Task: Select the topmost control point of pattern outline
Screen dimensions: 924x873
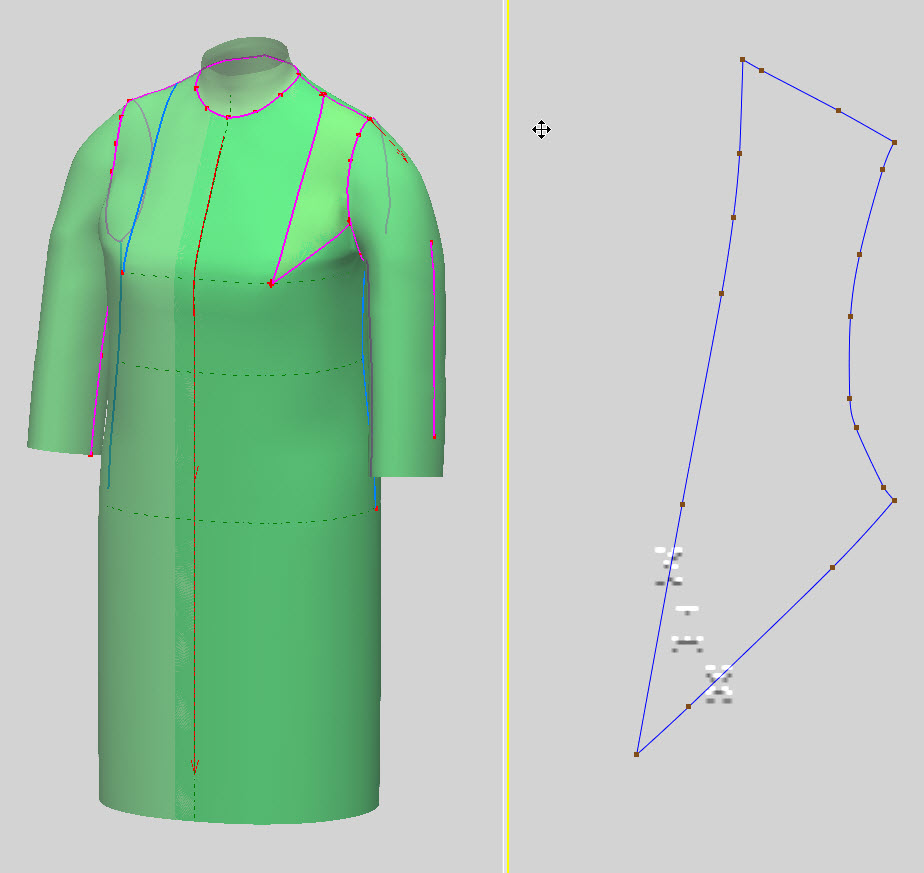Action: [x=742, y=60]
